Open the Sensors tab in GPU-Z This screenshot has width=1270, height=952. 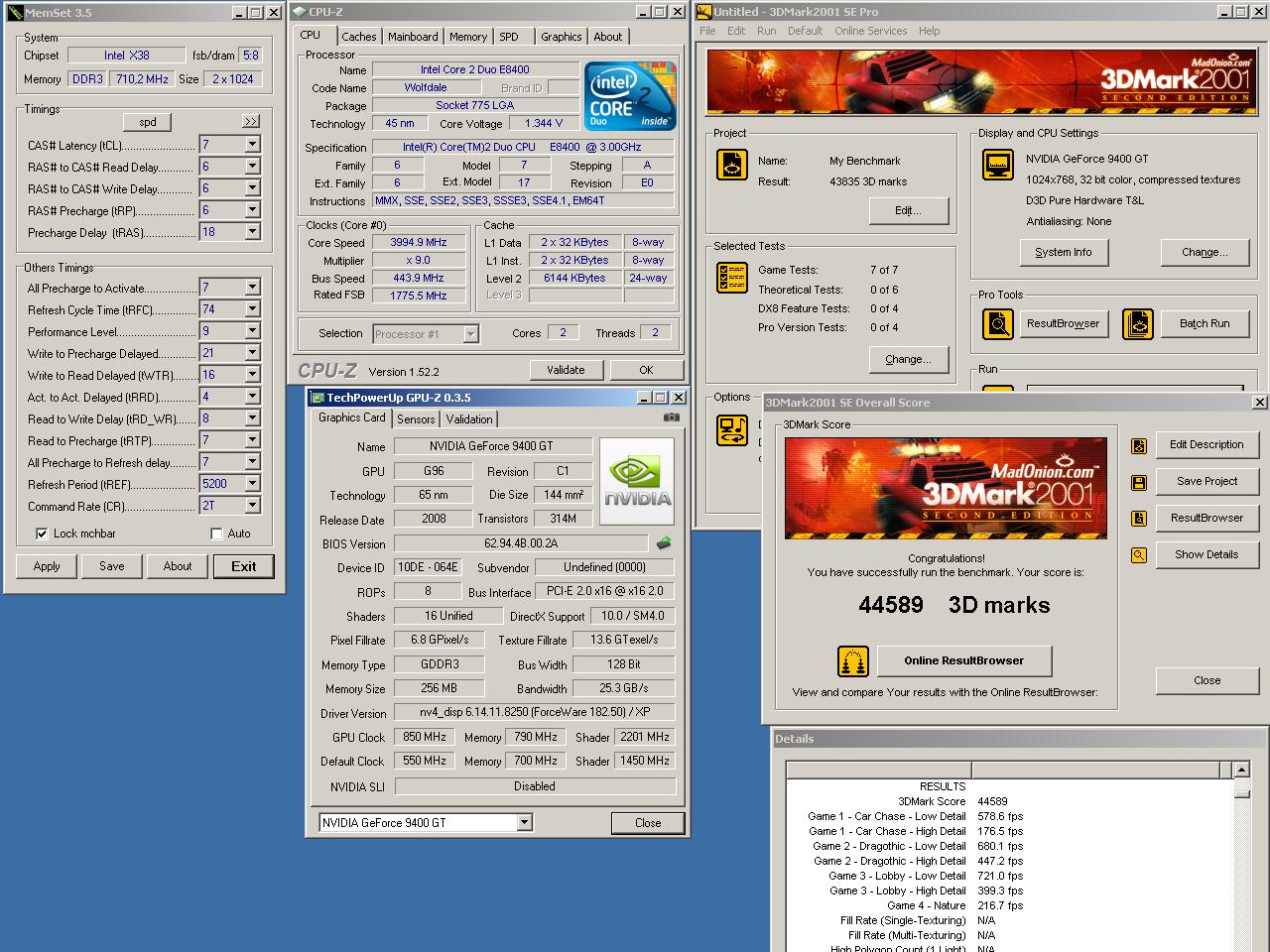416,419
